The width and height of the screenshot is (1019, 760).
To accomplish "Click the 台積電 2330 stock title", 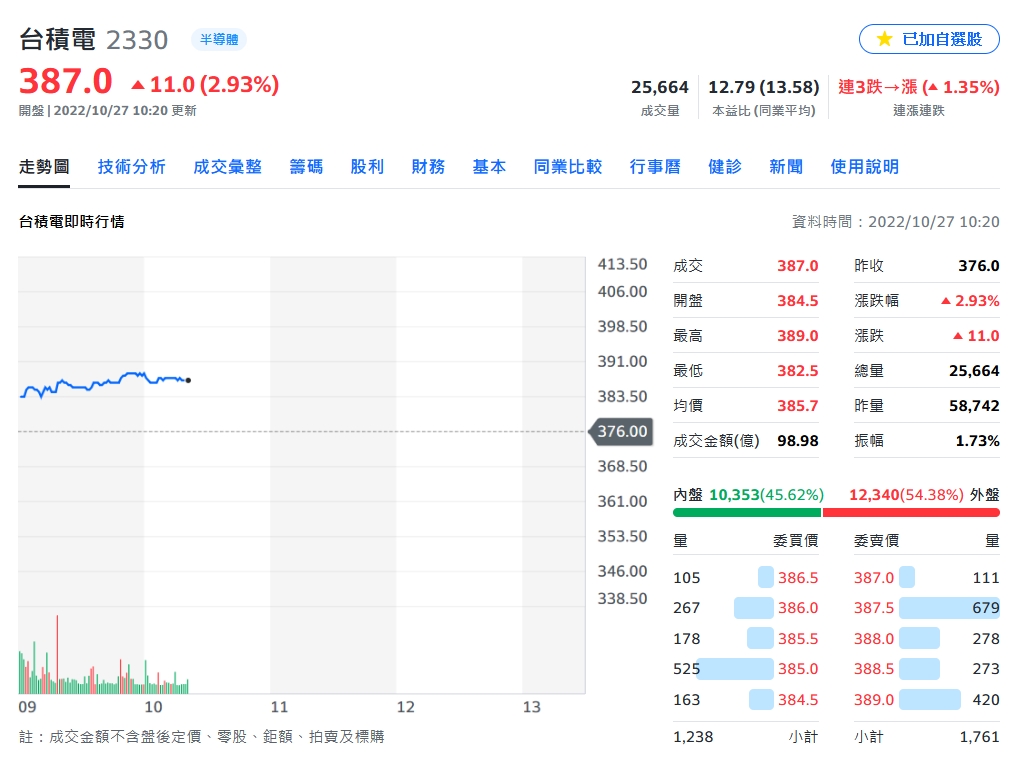I will click(x=94, y=40).
